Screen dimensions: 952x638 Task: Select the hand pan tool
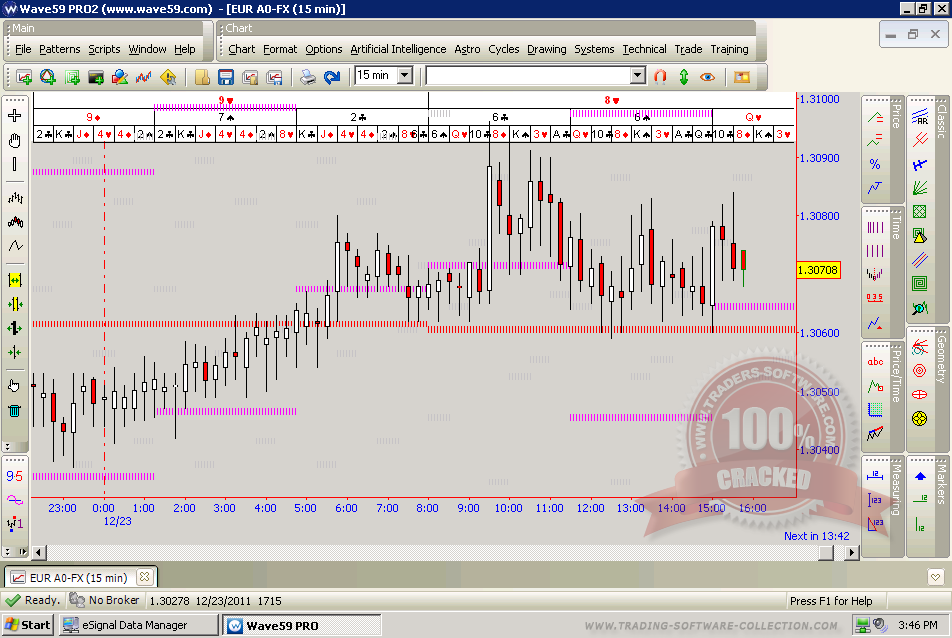point(14,140)
